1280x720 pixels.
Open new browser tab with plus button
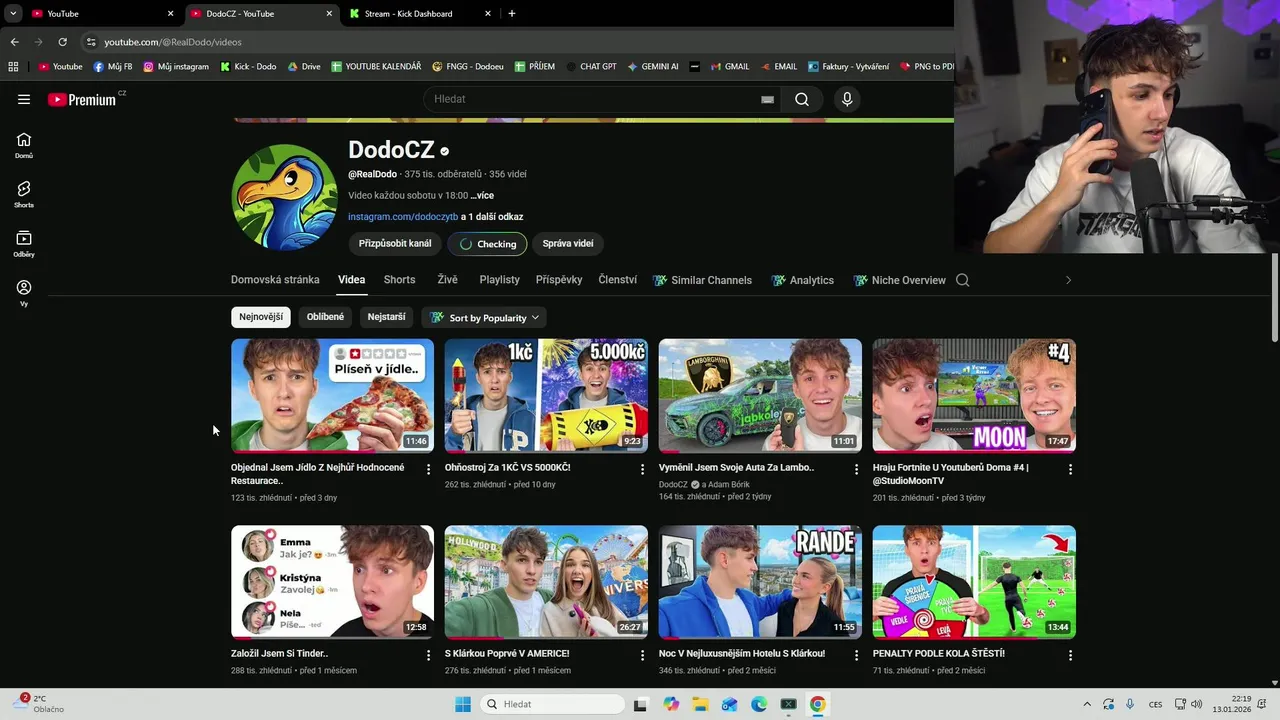[512, 14]
